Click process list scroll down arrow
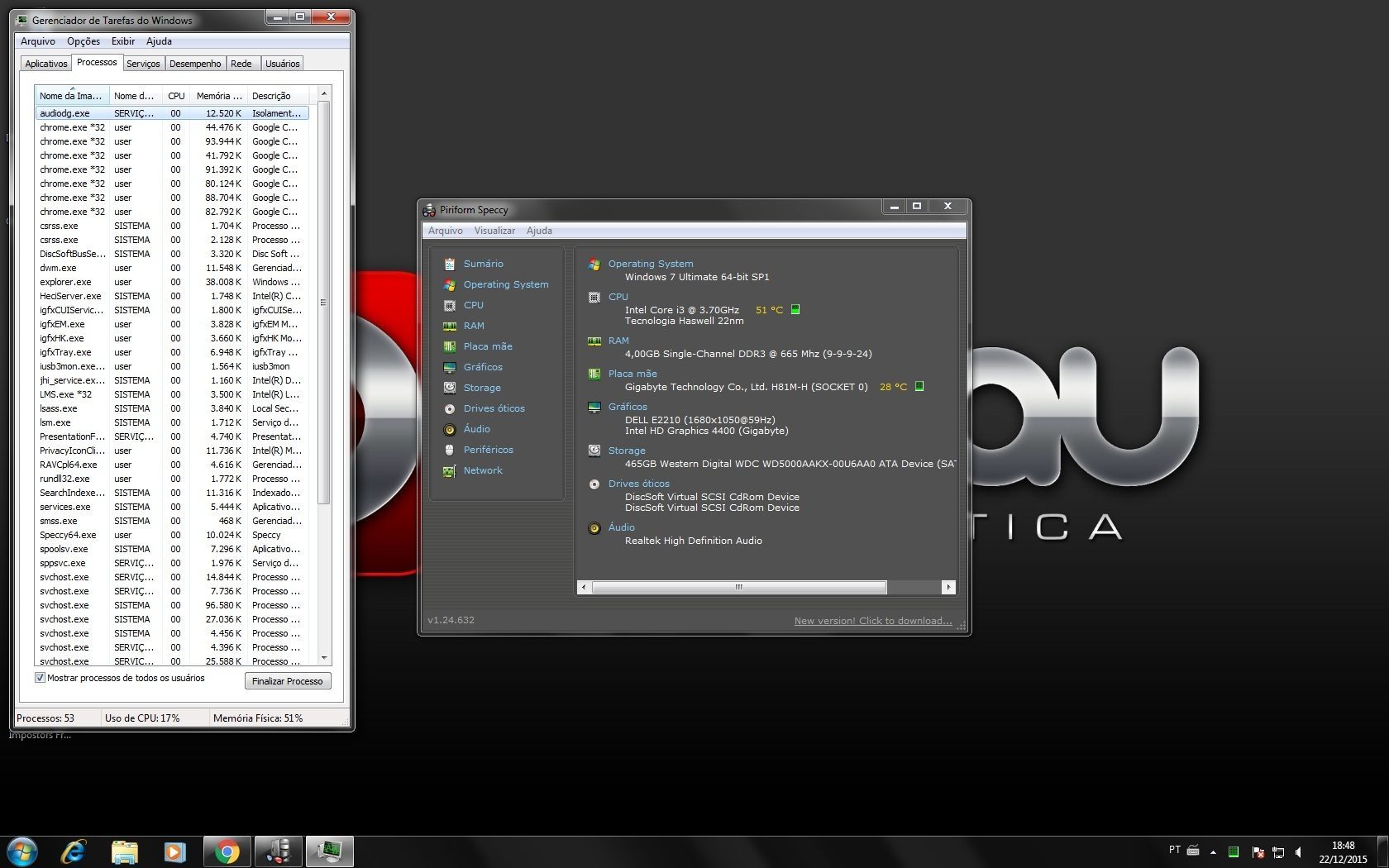The height and width of the screenshot is (868, 1389). 324,658
